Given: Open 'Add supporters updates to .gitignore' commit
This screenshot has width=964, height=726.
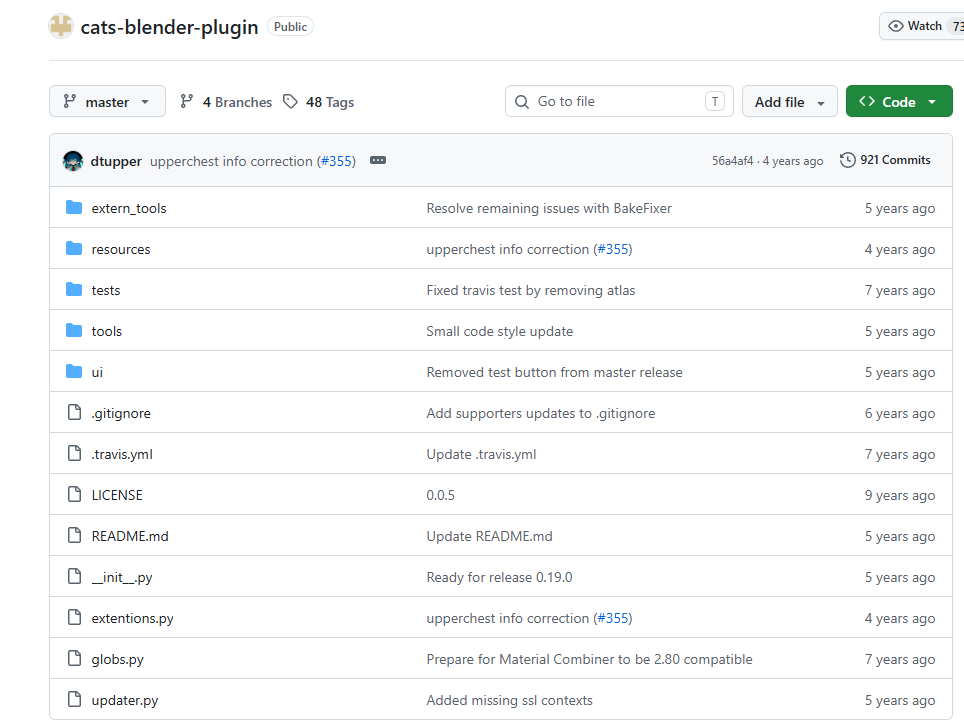Looking at the screenshot, I should pos(541,413).
